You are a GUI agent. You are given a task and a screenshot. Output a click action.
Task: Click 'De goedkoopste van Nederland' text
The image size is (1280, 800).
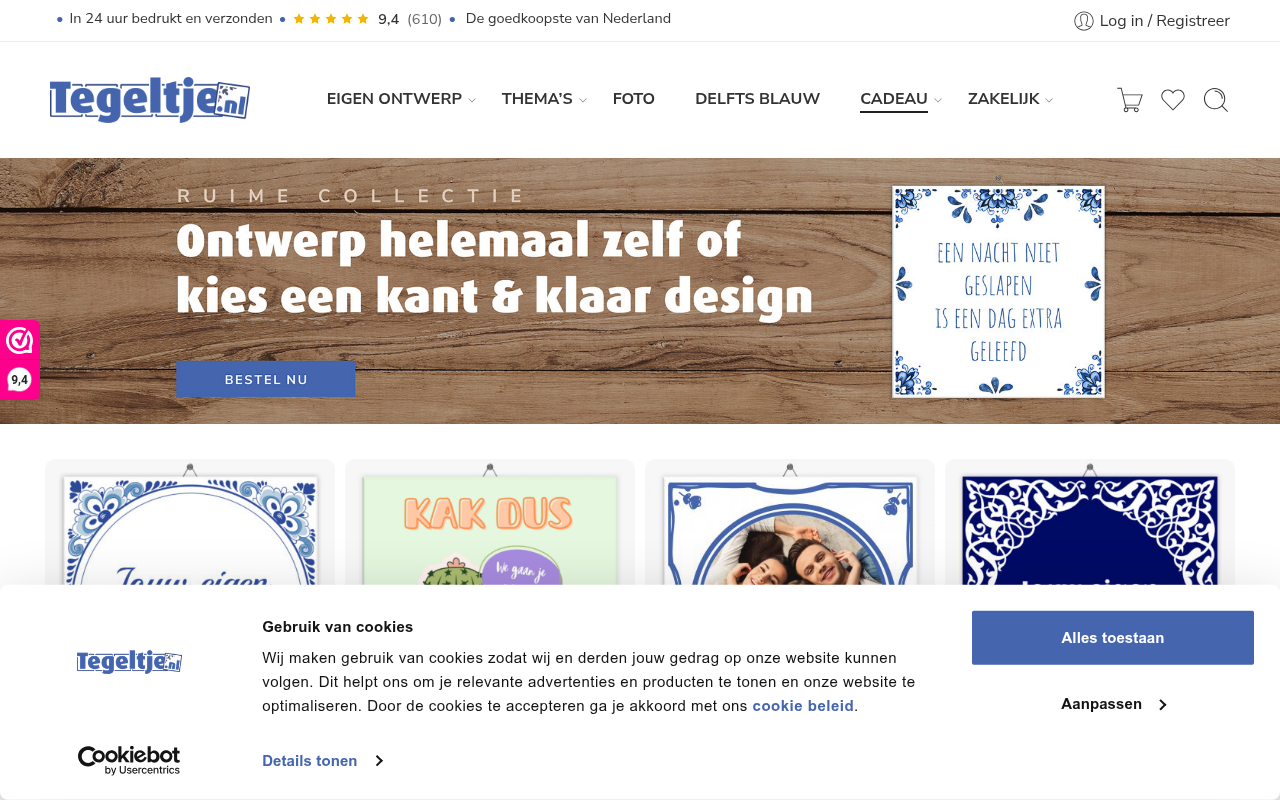pos(568,19)
